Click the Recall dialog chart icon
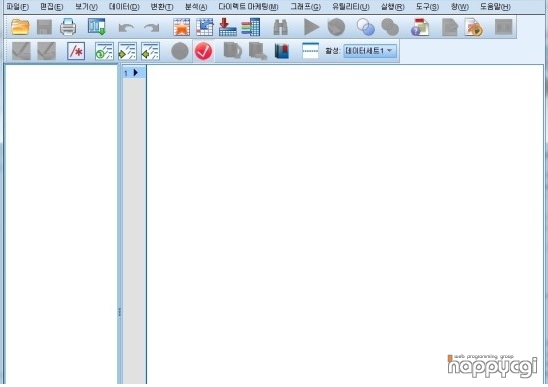Screen dimensions: 548x387 point(96,27)
